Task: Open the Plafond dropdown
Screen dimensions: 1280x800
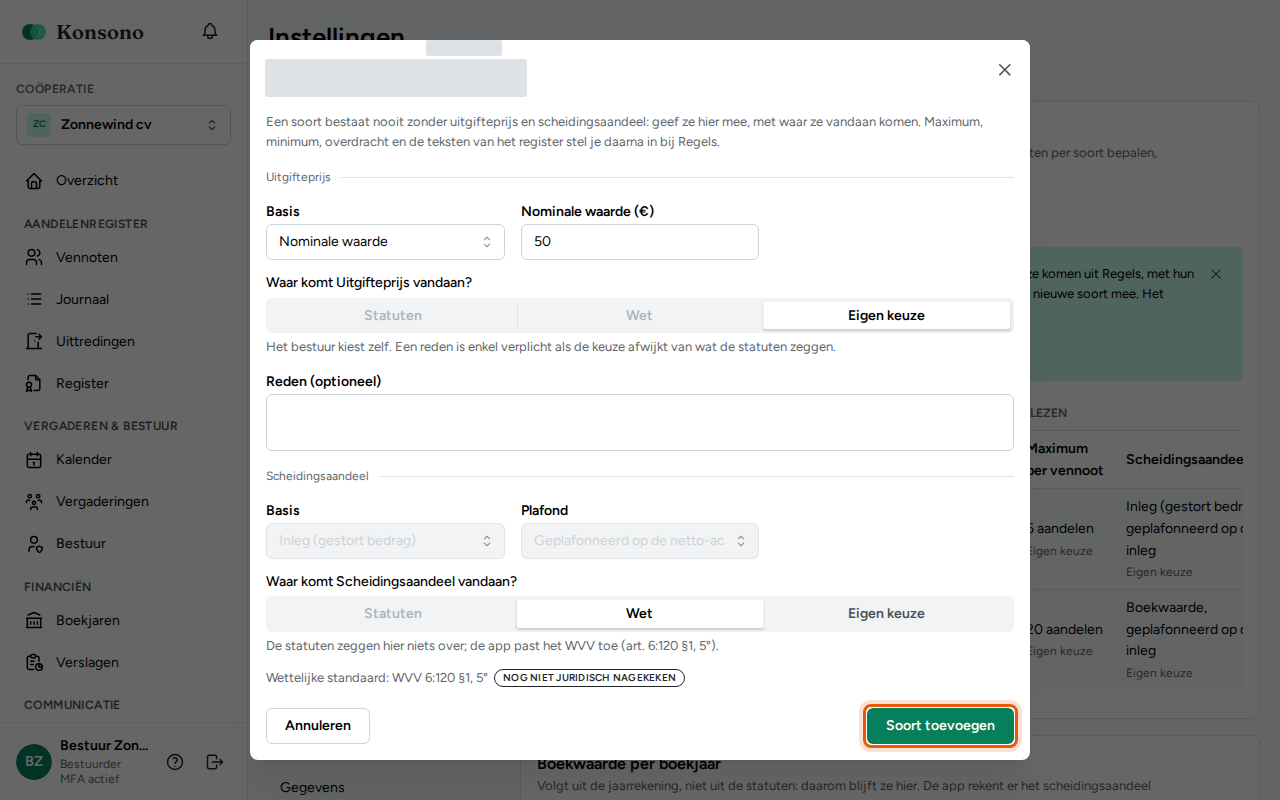Action: (x=640, y=541)
